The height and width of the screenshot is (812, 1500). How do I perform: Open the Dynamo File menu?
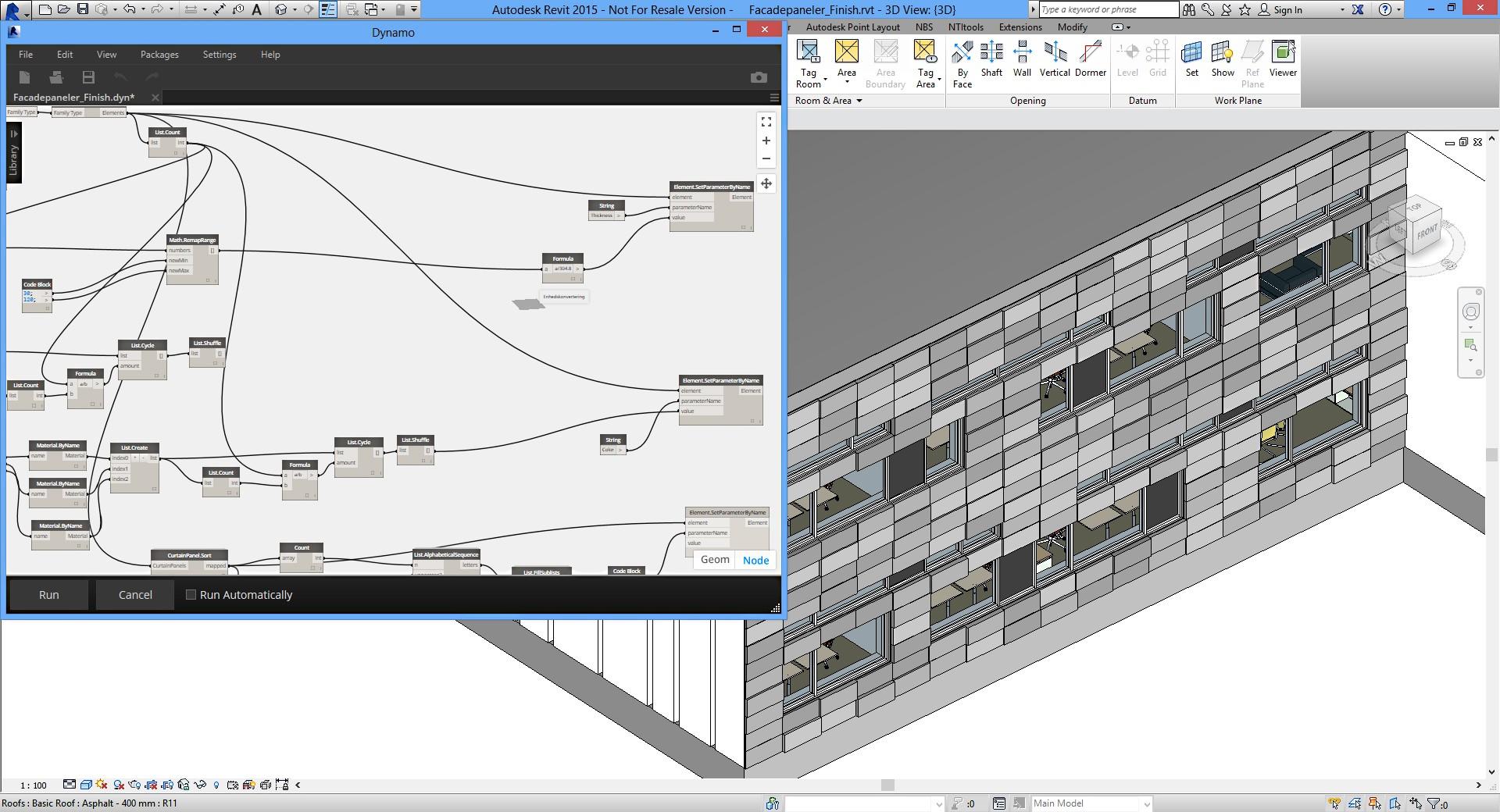[26, 55]
